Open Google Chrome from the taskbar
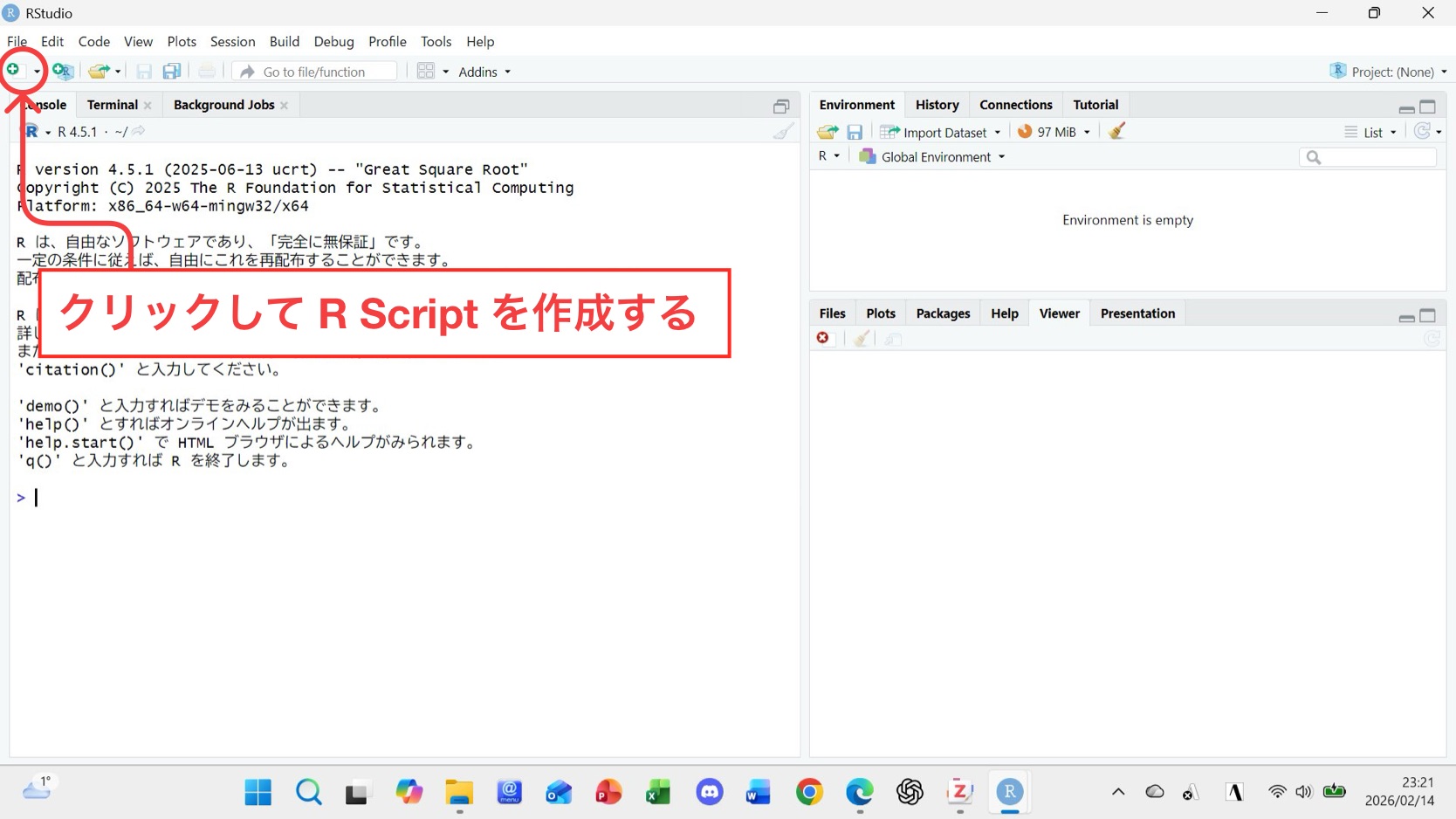This screenshot has height=819, width=1456. pos(809,792)
